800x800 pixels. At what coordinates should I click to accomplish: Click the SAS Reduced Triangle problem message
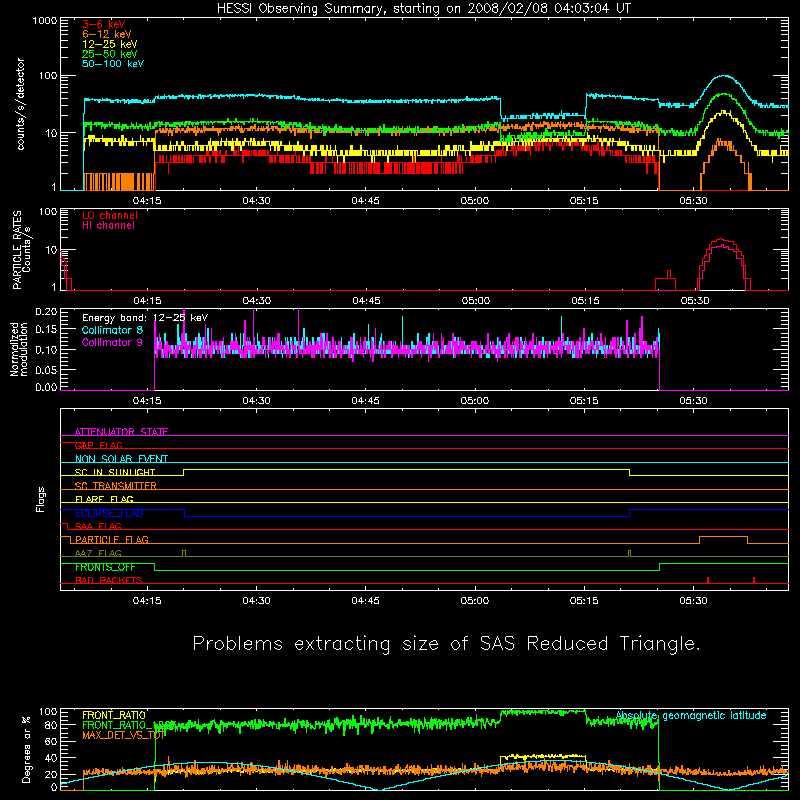coord(446,644)
